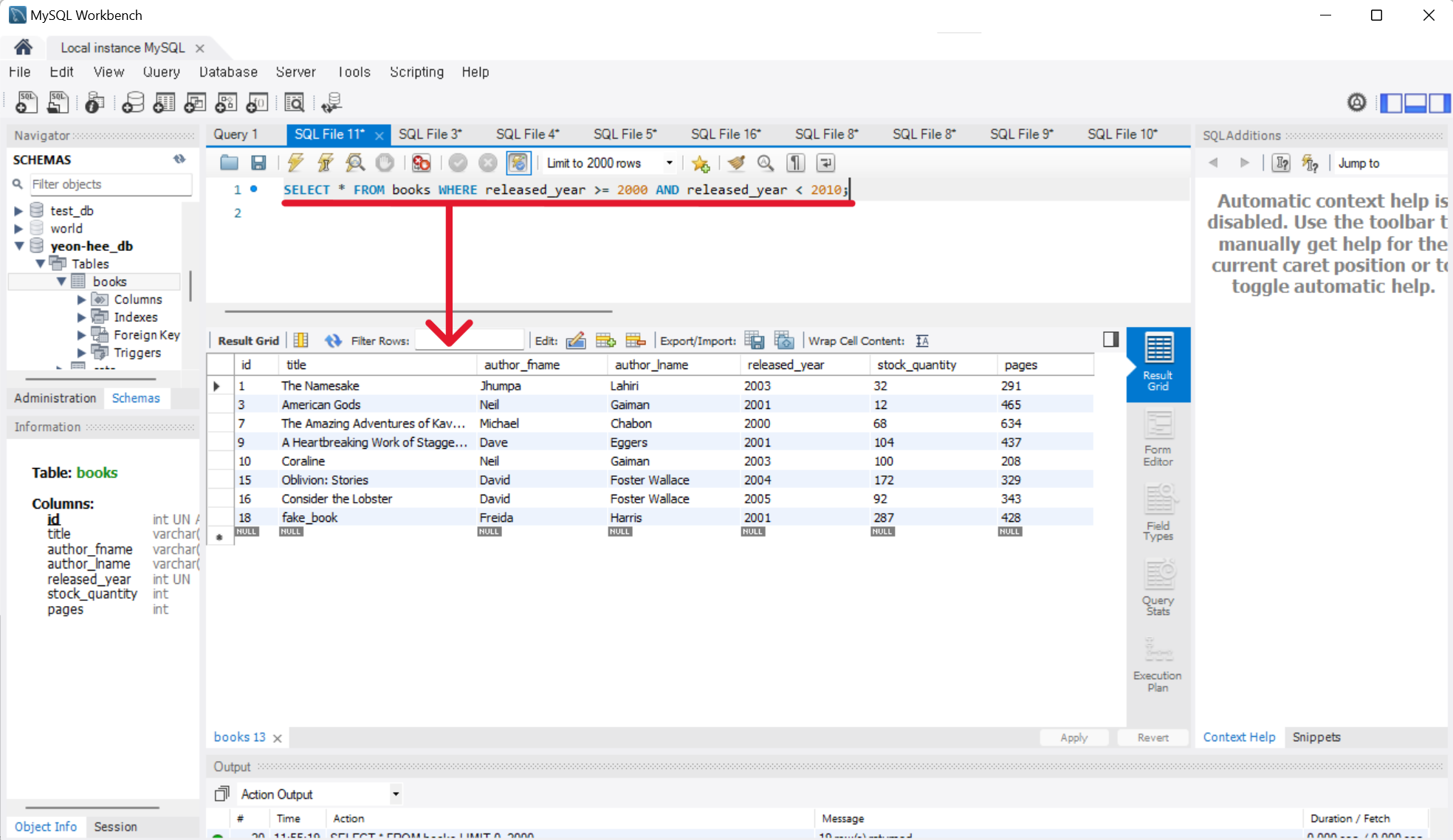This screenshot has width=1453, height=840.
Task: Create a new table icon
Action: 164,103
